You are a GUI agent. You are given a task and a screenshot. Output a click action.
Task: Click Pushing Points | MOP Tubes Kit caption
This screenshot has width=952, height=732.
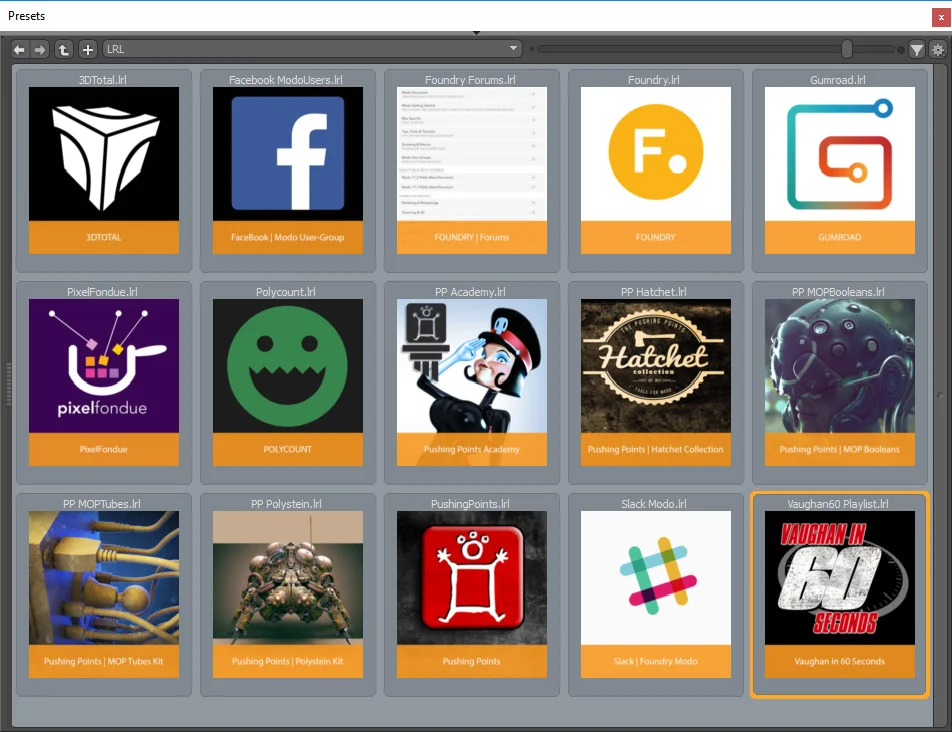[x=104, y=660]
